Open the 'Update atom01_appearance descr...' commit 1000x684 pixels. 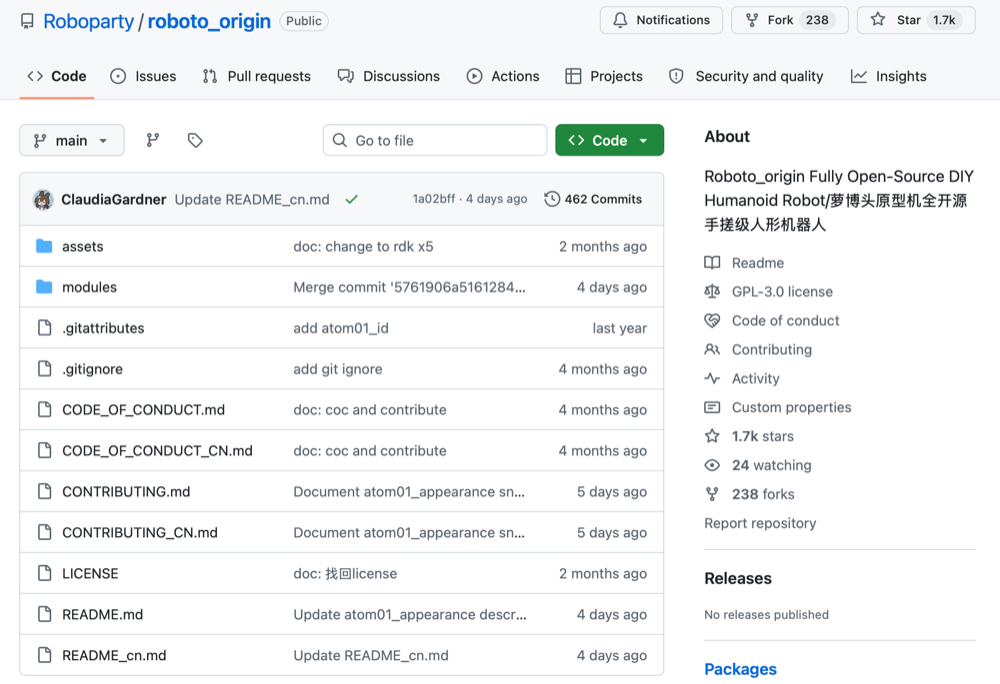coord(410,615)
